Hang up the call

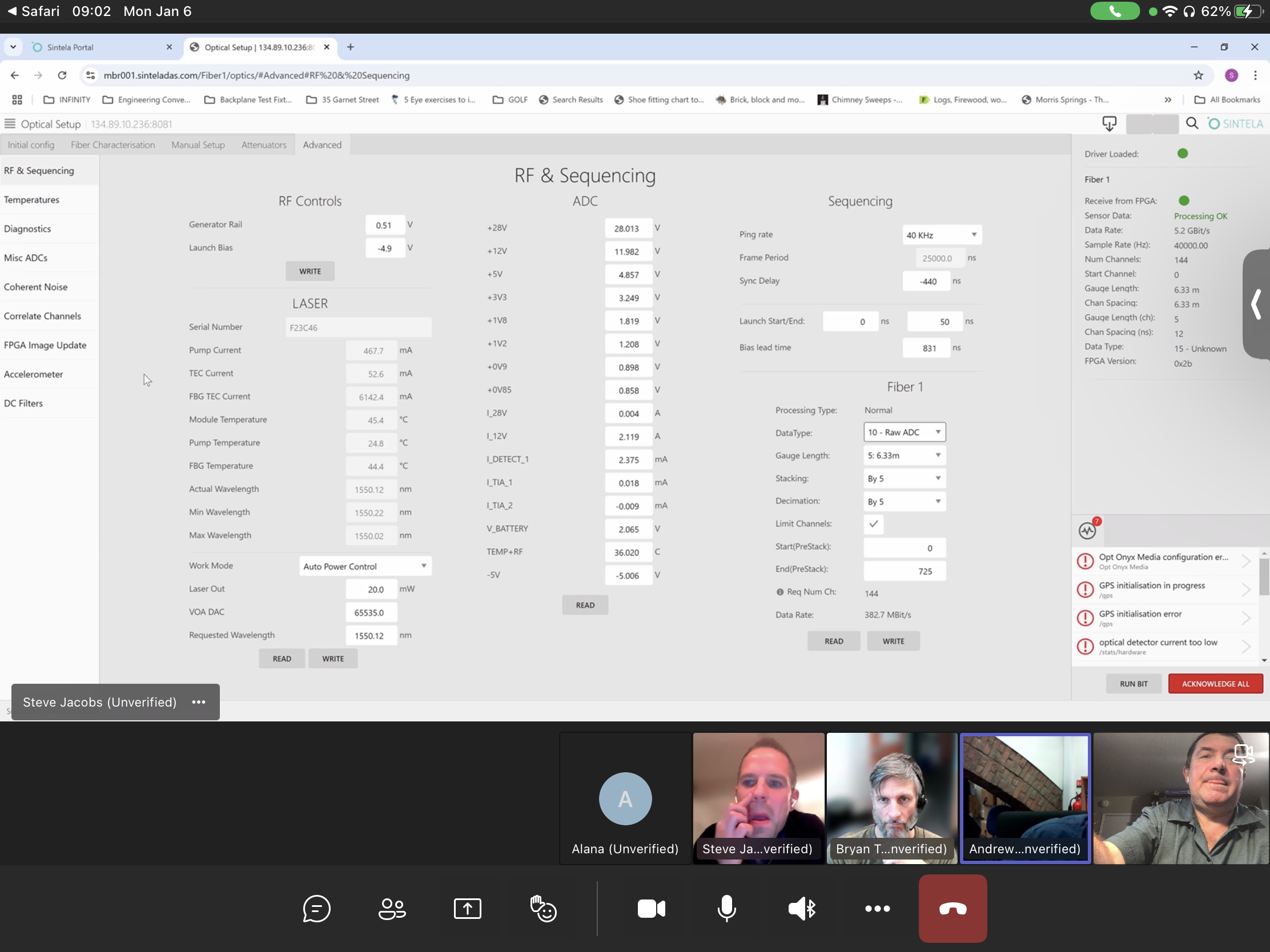pos(952,909)
